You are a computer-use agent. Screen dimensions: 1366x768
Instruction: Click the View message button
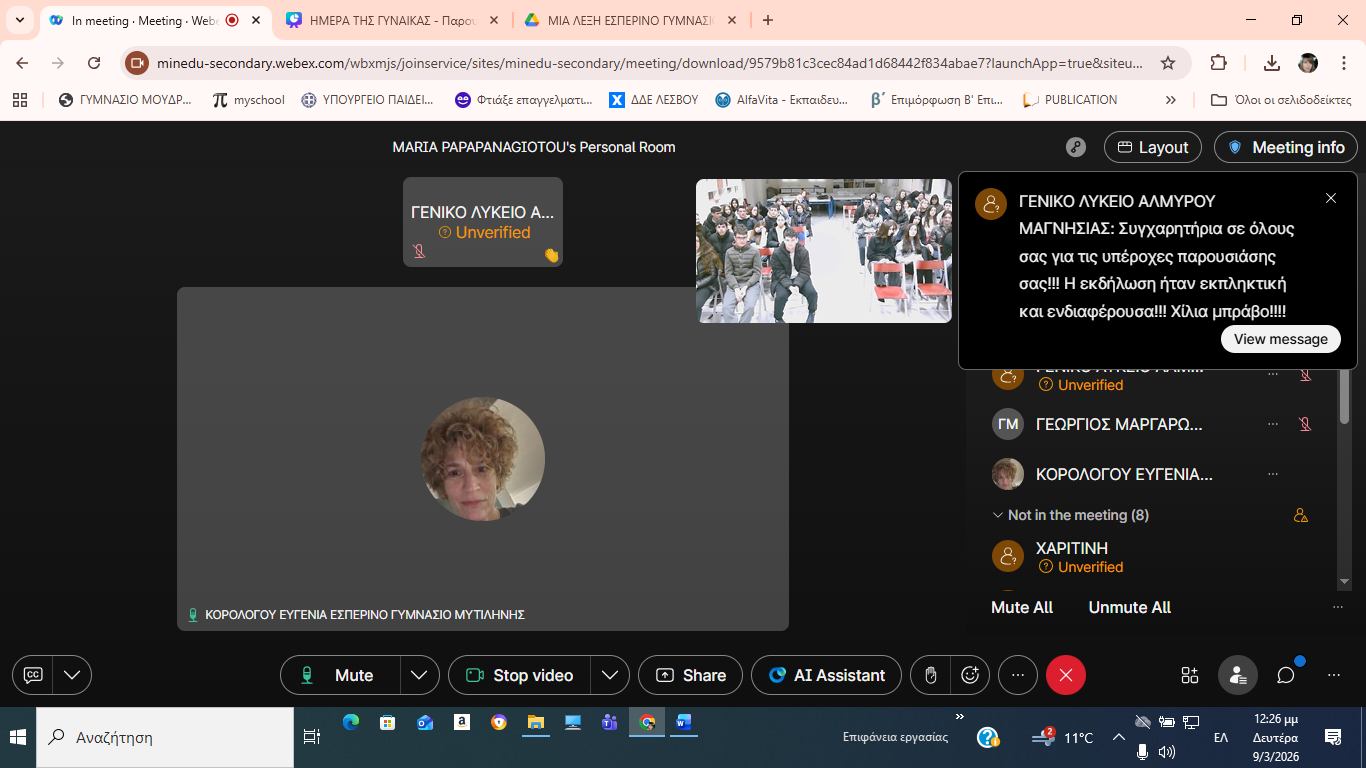(1280, 339)
